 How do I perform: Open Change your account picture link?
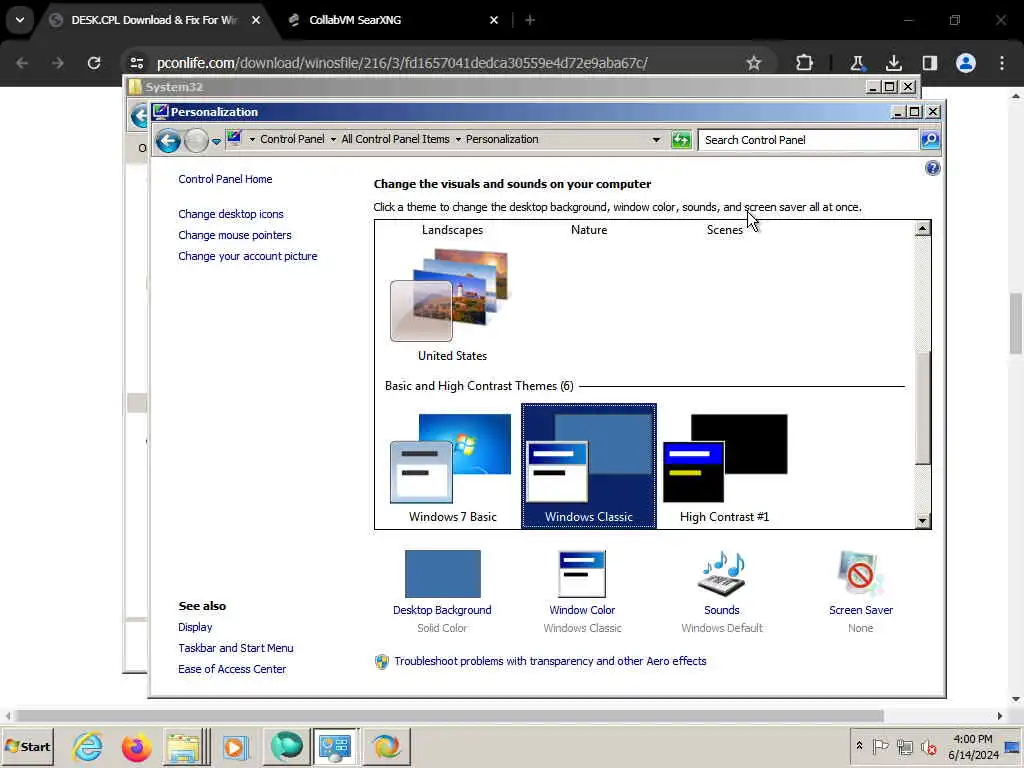[248, 256]
